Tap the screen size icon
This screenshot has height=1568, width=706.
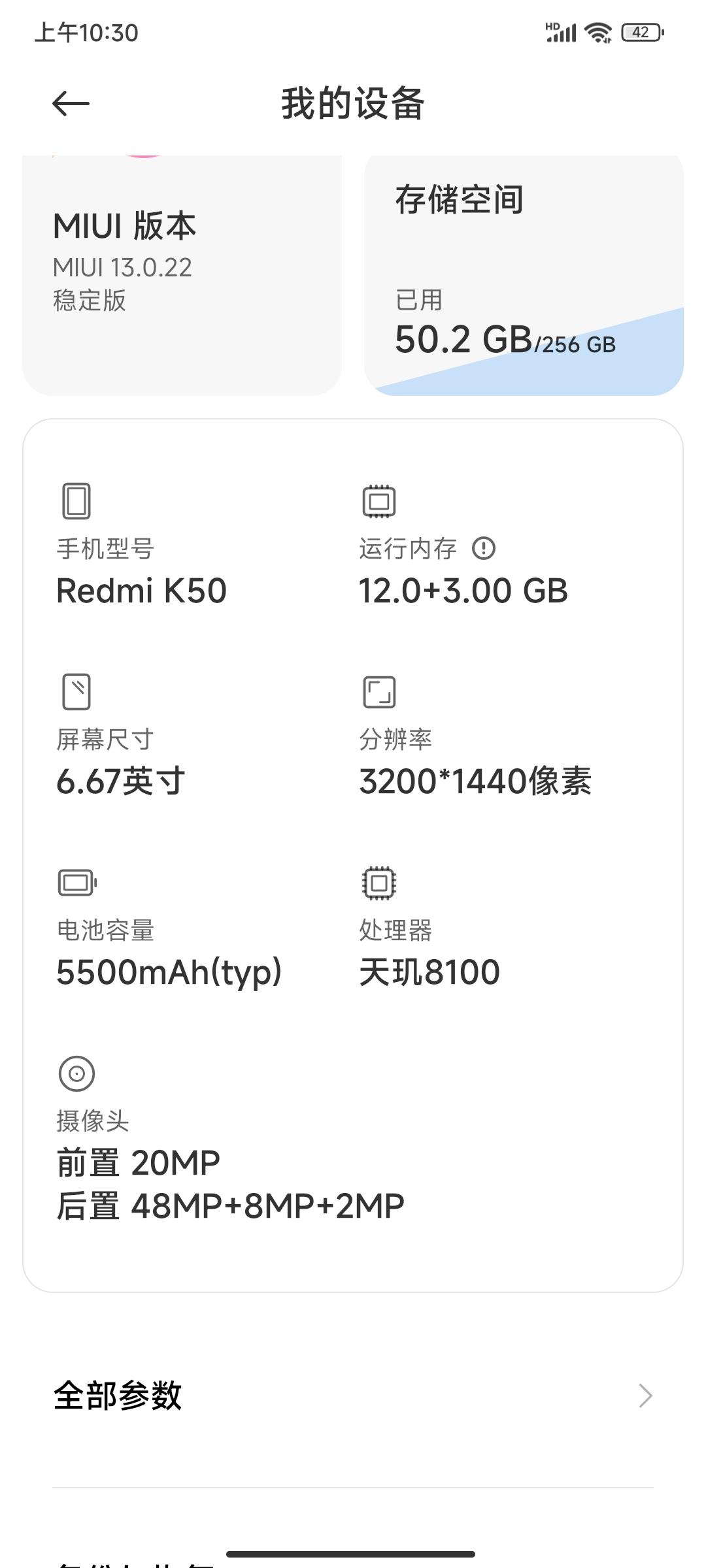76,692
